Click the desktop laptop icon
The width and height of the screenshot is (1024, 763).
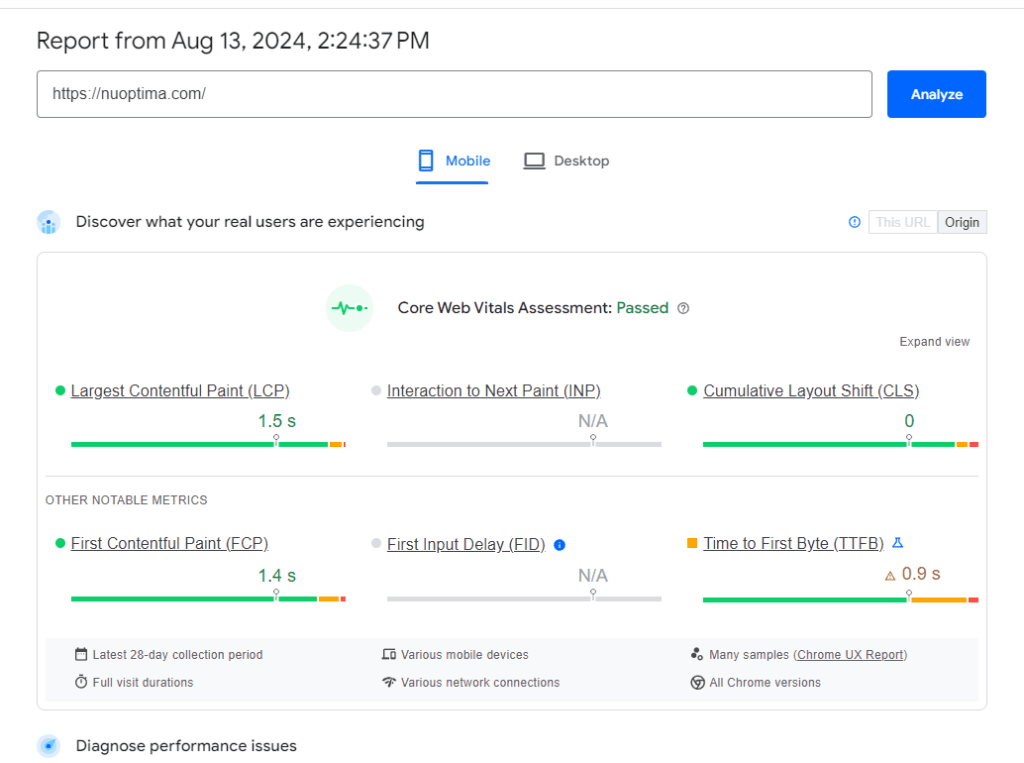pos(534,161)
